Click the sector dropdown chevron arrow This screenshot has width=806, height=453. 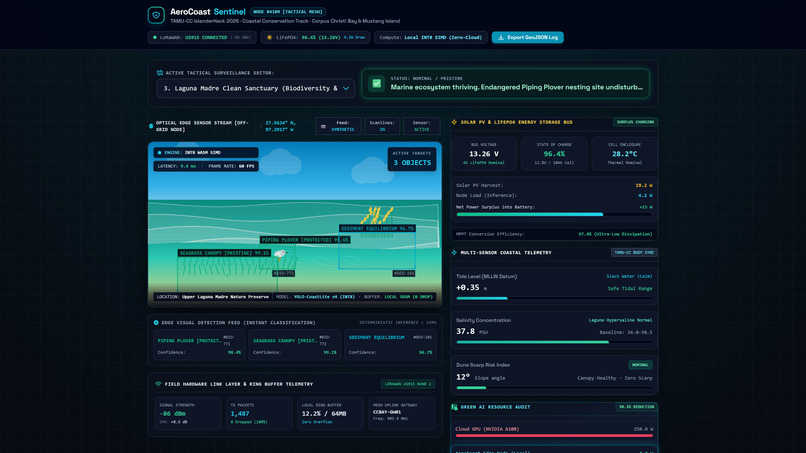click(346, 88)
